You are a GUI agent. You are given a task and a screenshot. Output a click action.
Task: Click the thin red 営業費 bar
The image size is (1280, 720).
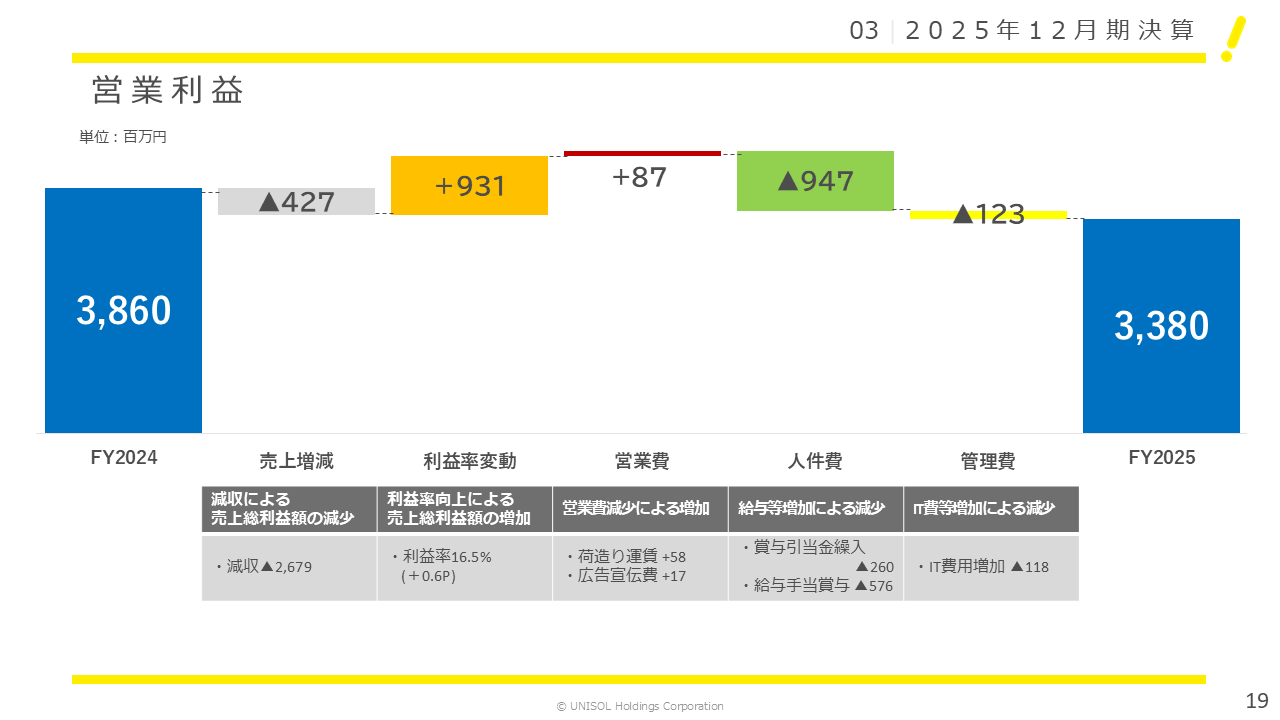(x=642, y=153)
